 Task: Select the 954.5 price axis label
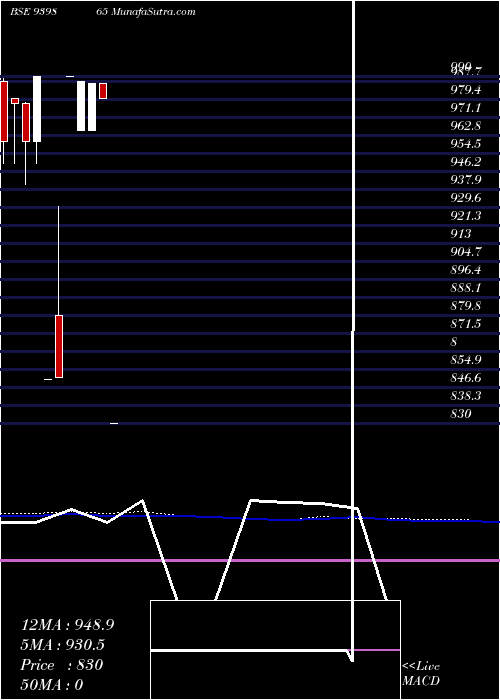[466, 144]
